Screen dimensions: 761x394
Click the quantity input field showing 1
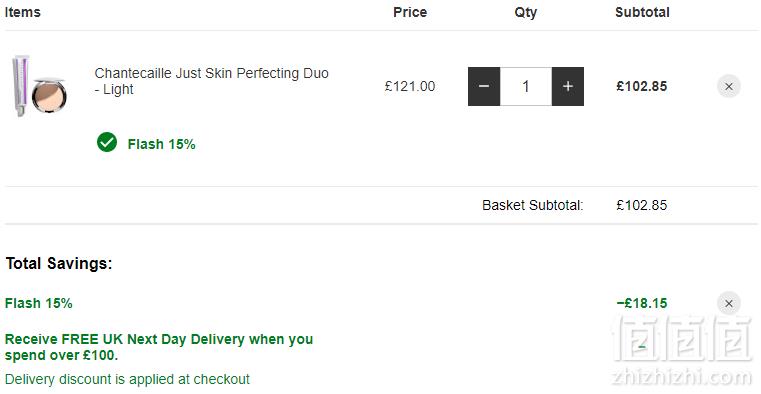pos(526,86)
